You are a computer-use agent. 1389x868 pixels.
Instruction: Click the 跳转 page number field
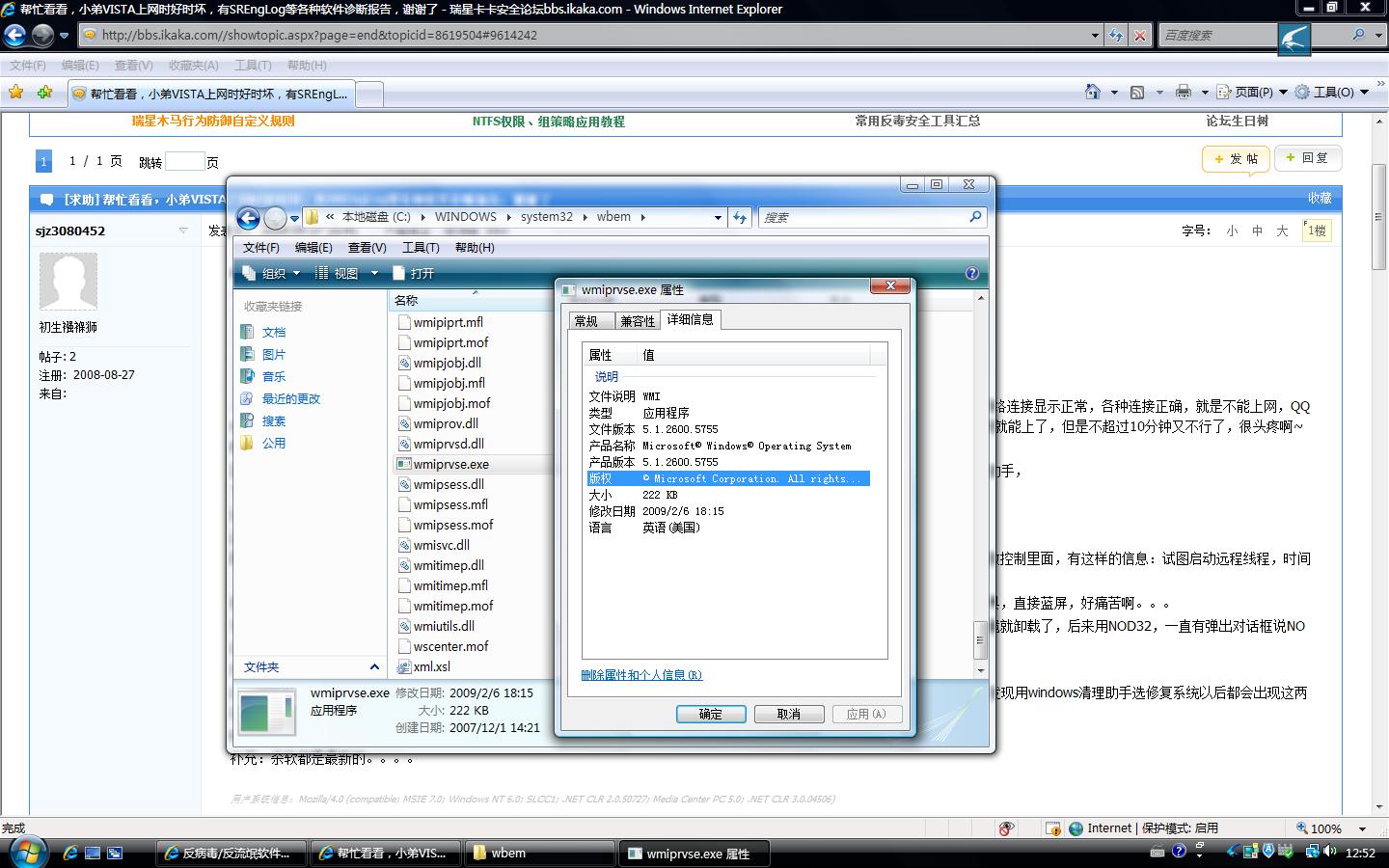pyautogui.click(x=184, y=161)
